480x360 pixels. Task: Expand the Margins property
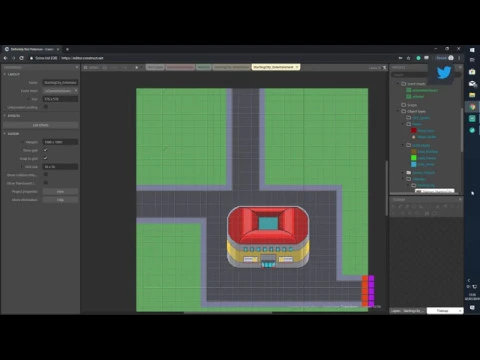point(23,142)
